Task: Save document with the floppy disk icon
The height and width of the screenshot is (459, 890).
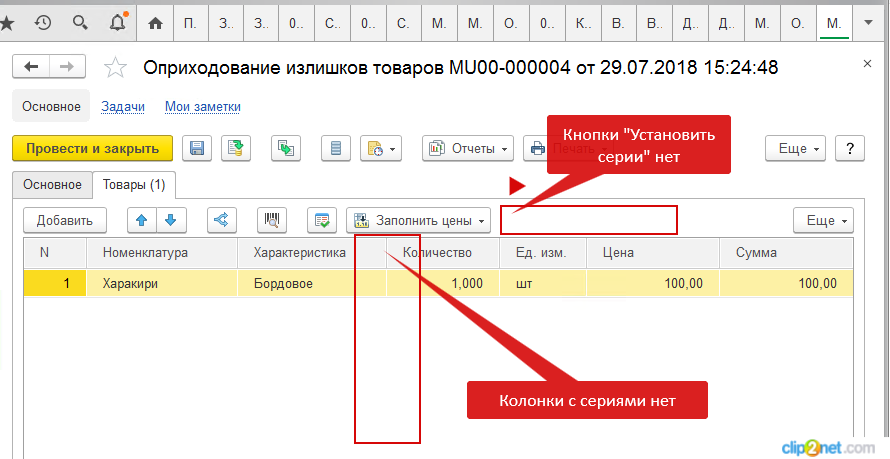Action: click(197, 149)
